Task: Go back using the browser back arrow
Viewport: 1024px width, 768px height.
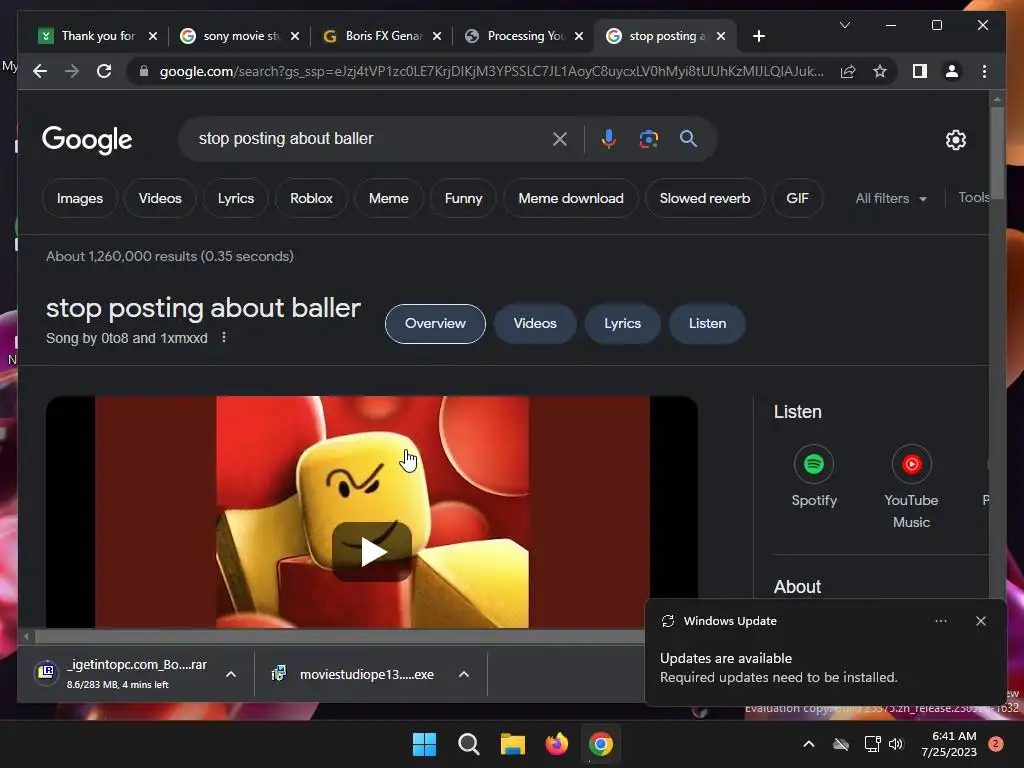Action: coord(40,71)
